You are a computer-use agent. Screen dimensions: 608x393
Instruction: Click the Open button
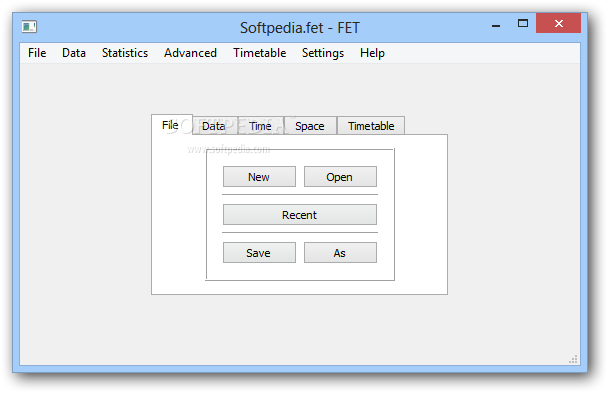pos(340,177)
